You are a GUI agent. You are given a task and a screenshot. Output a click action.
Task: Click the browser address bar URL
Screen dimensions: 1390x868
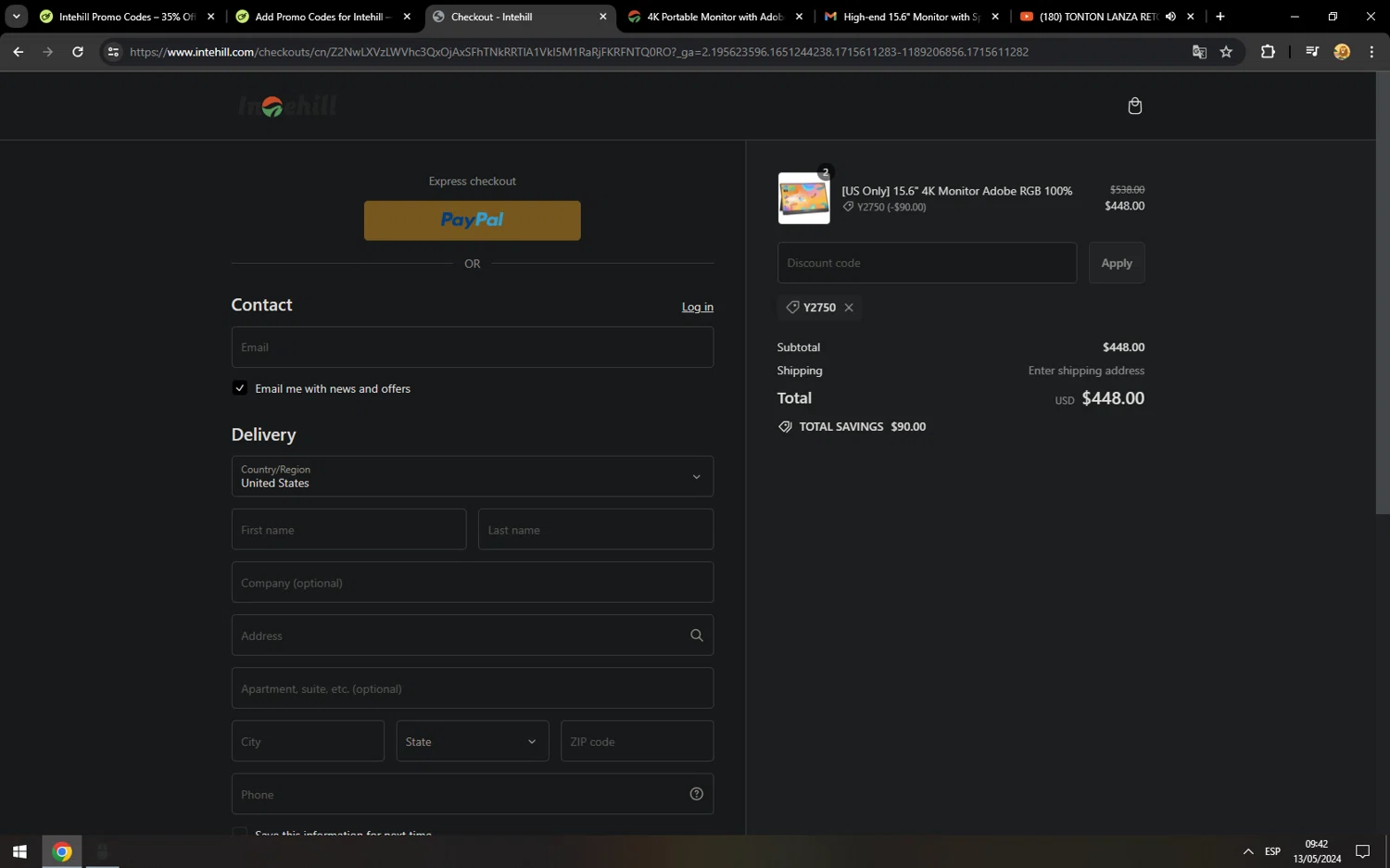point(579,52)
